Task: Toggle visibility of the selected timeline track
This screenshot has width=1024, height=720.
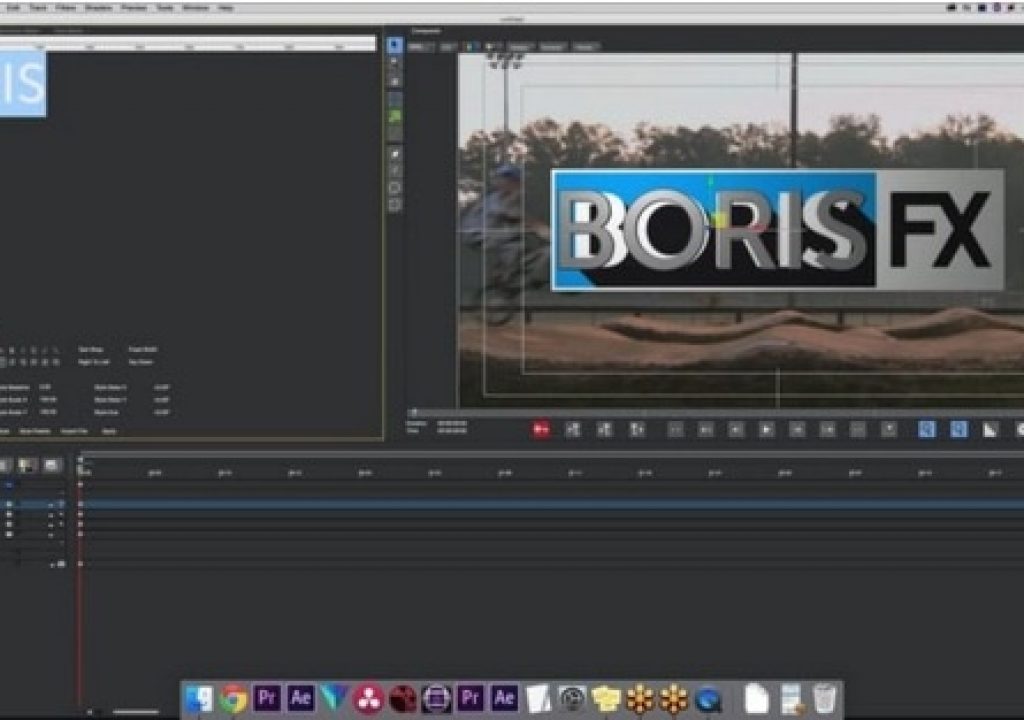Action: click(8, 504)
